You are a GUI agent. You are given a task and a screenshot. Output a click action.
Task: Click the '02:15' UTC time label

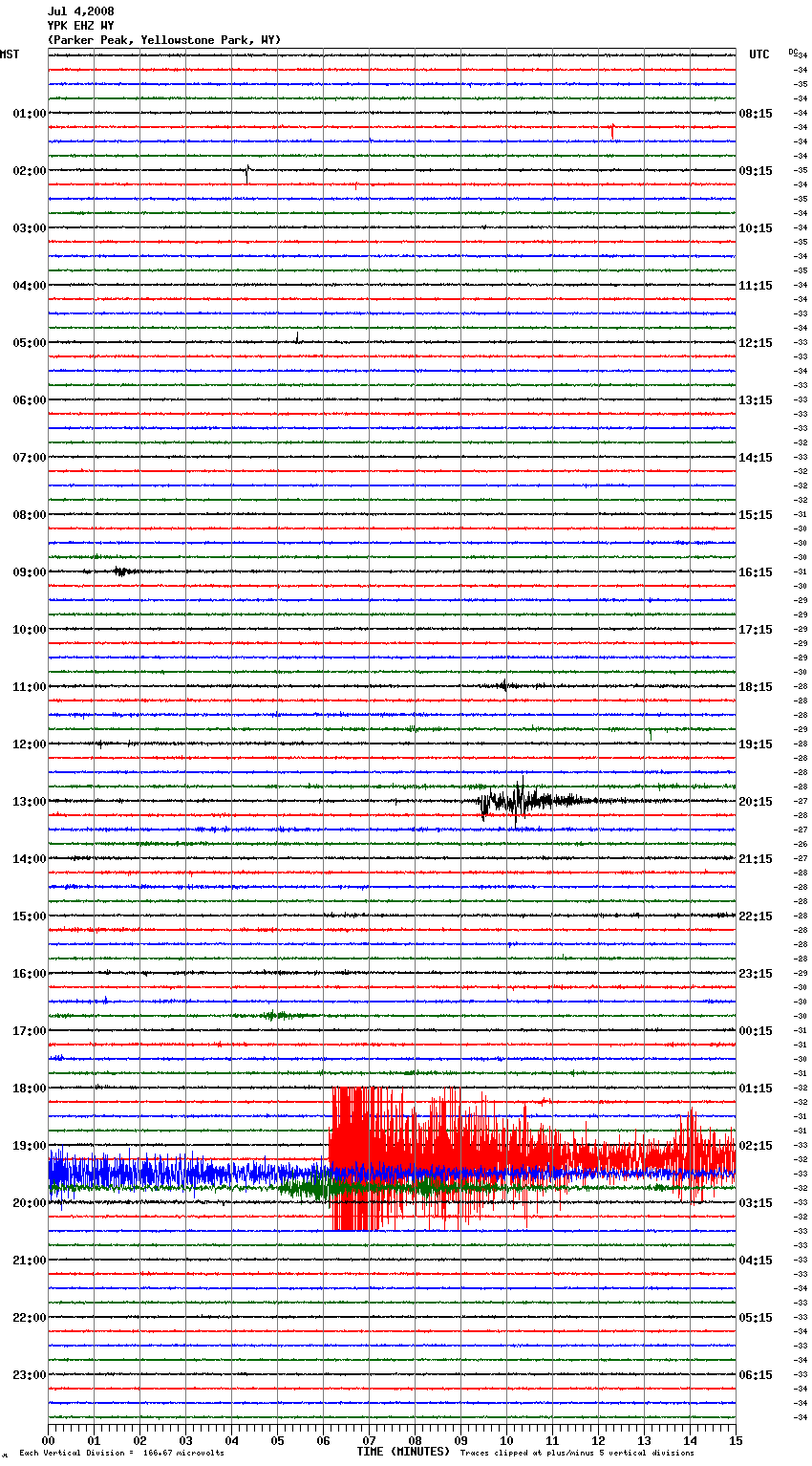coord(756,1146)
